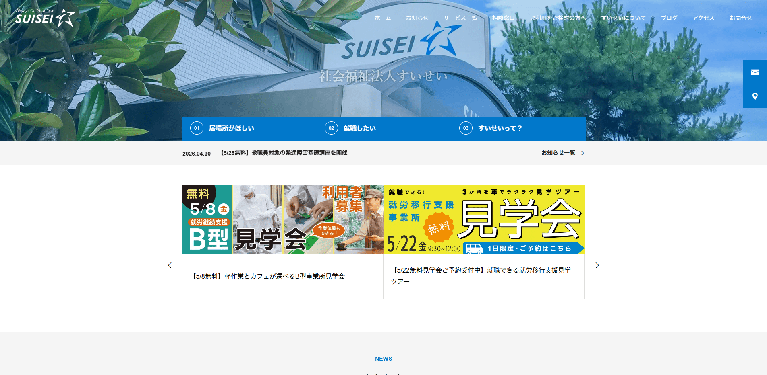Click the NEWS section heading

click(384, 359)
